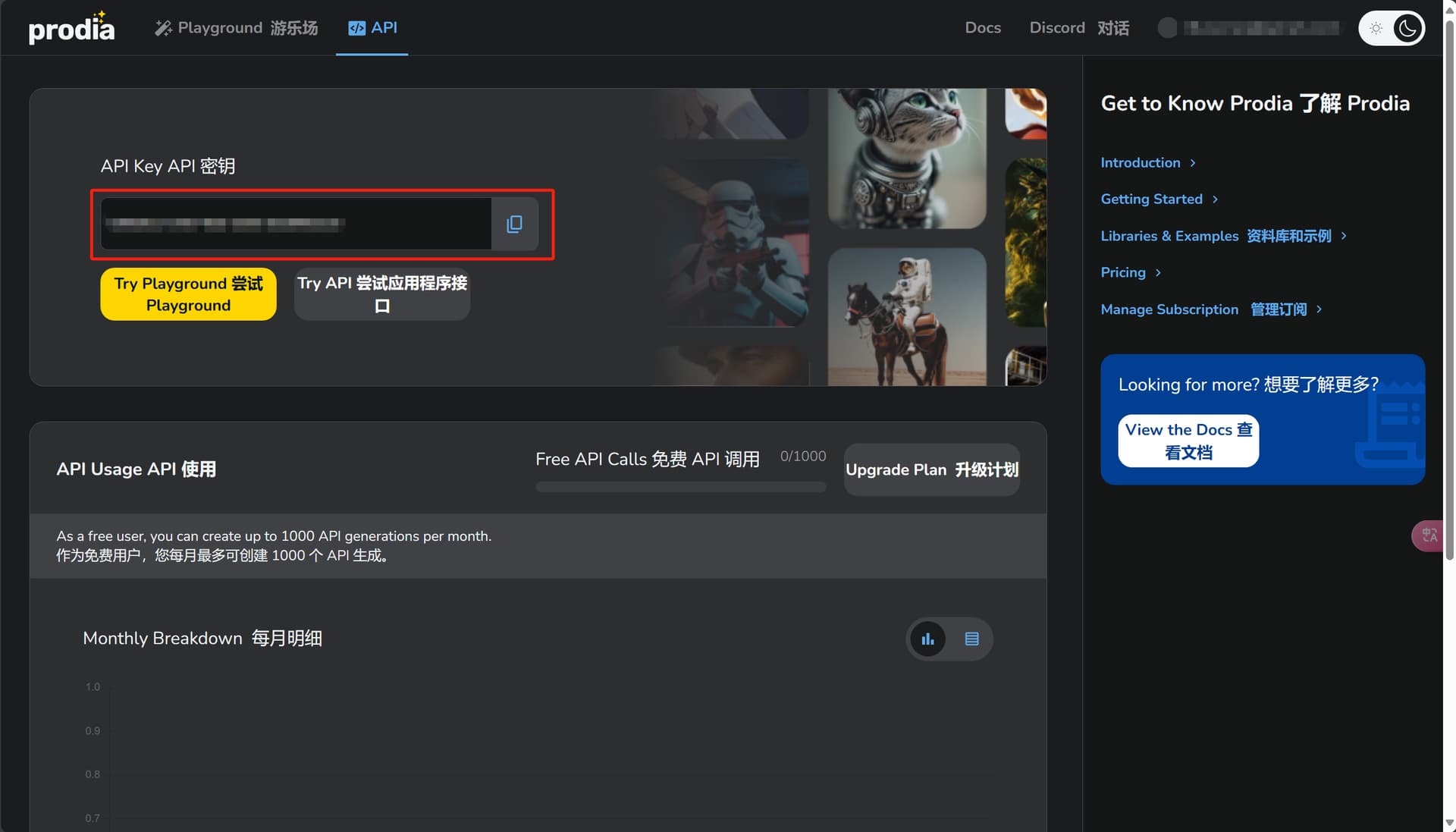1456x832 pixels.
Task: Click chevron next to Manage Subscription
Action: pos(1319,309)
